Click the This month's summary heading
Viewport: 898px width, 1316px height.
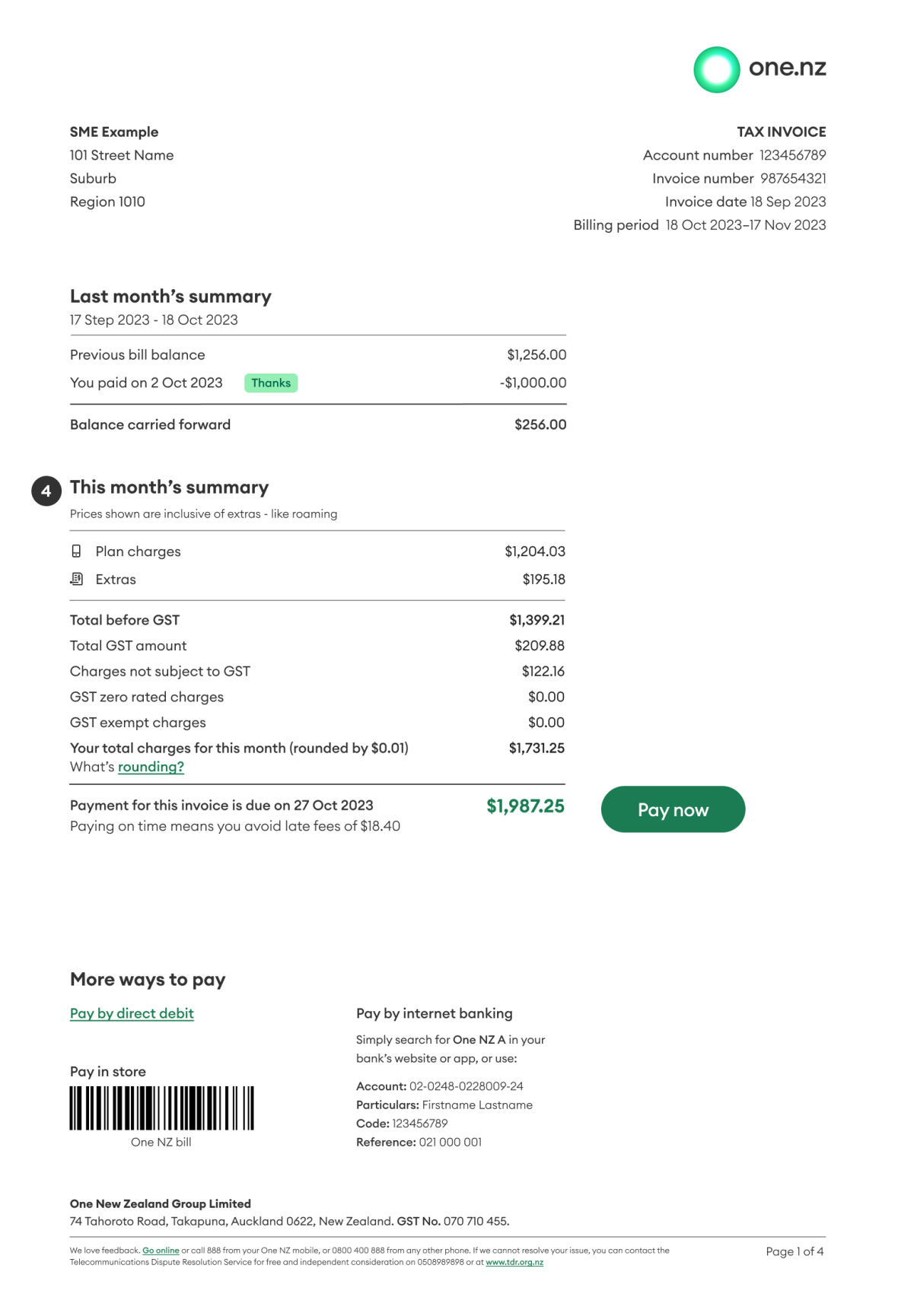169,487
